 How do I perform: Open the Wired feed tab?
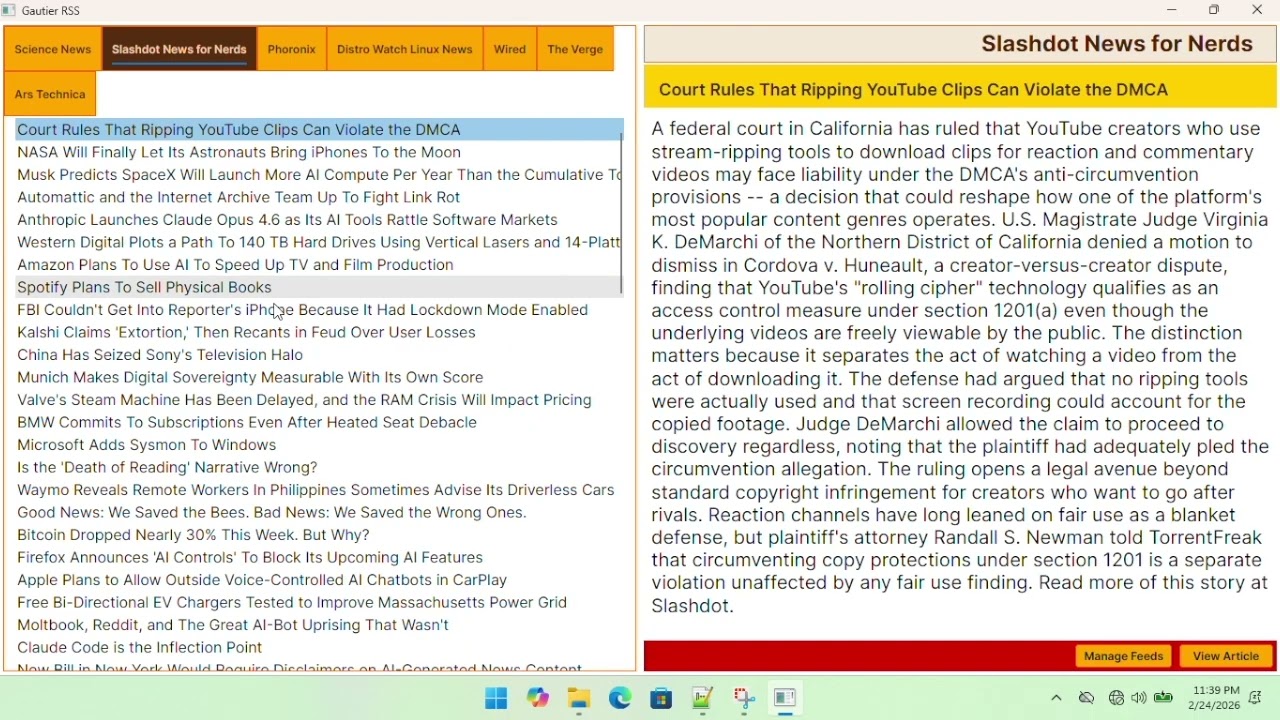point(511,50)
